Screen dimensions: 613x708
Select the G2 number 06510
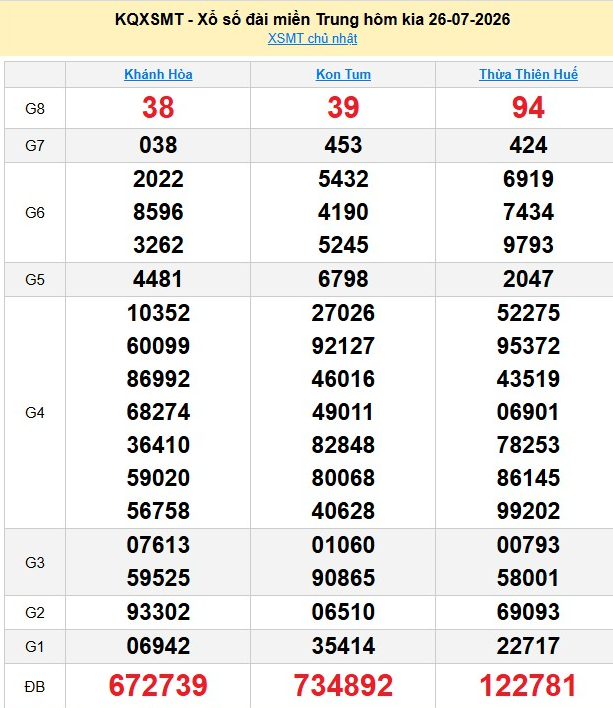pyautogui.click(x=343, y=612)
